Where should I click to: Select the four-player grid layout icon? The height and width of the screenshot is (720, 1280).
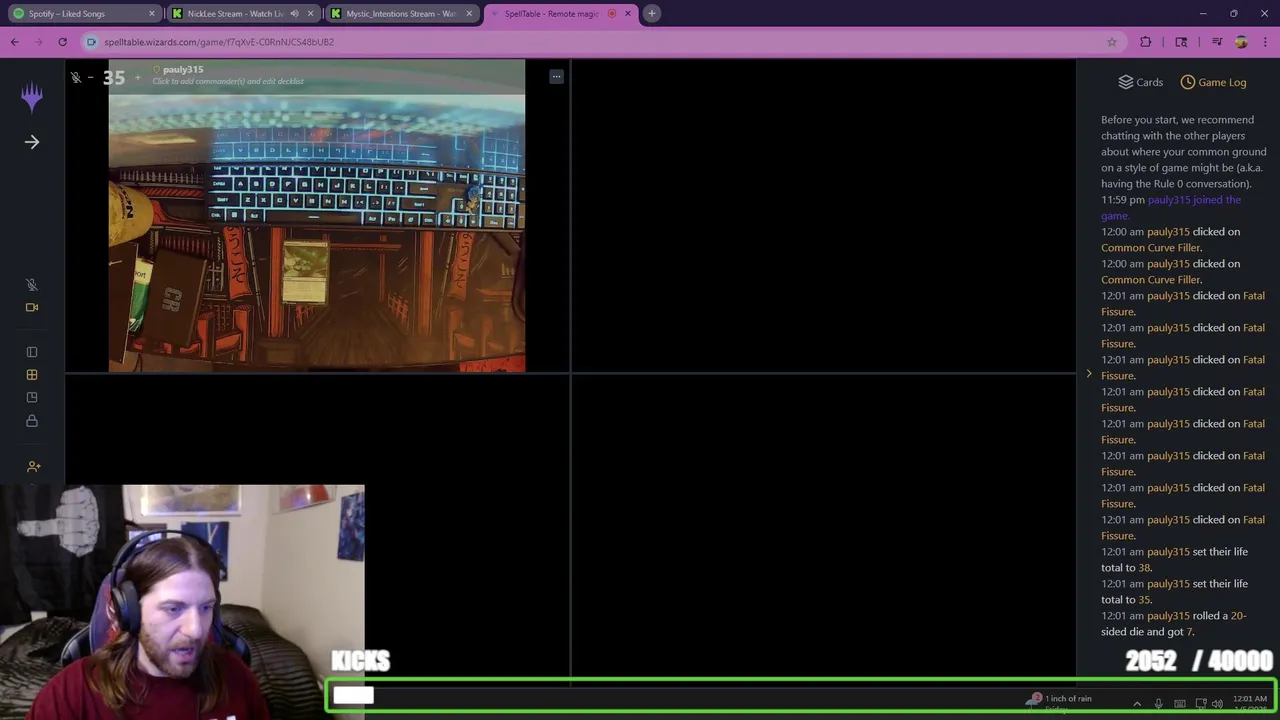point(32,375)
